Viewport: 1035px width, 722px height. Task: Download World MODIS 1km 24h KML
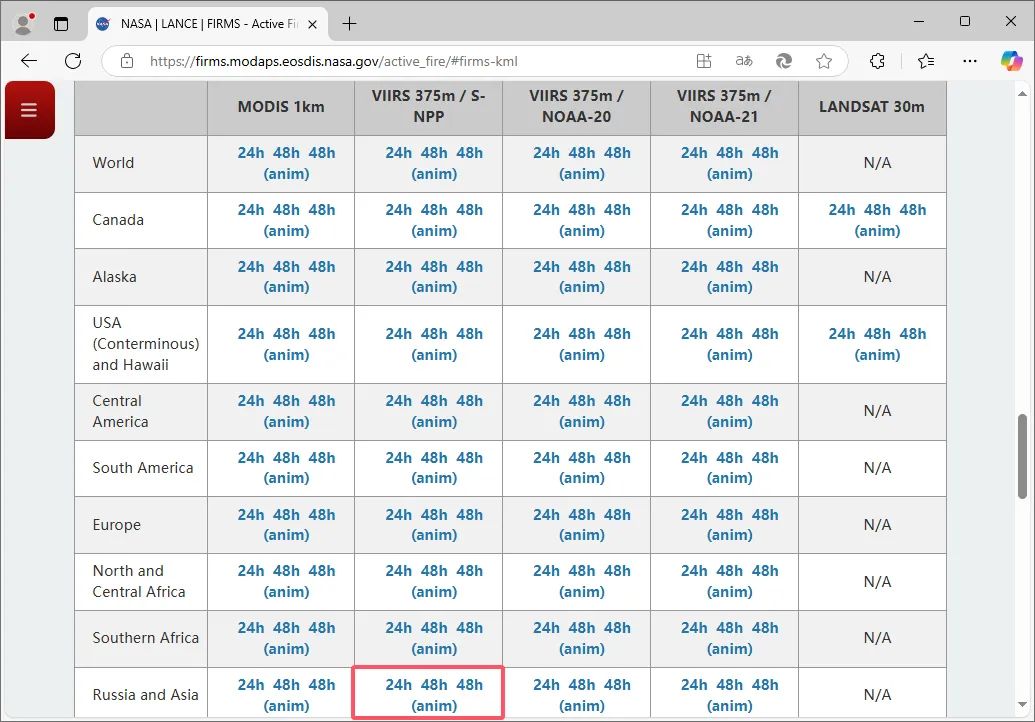tap(251, 153)
